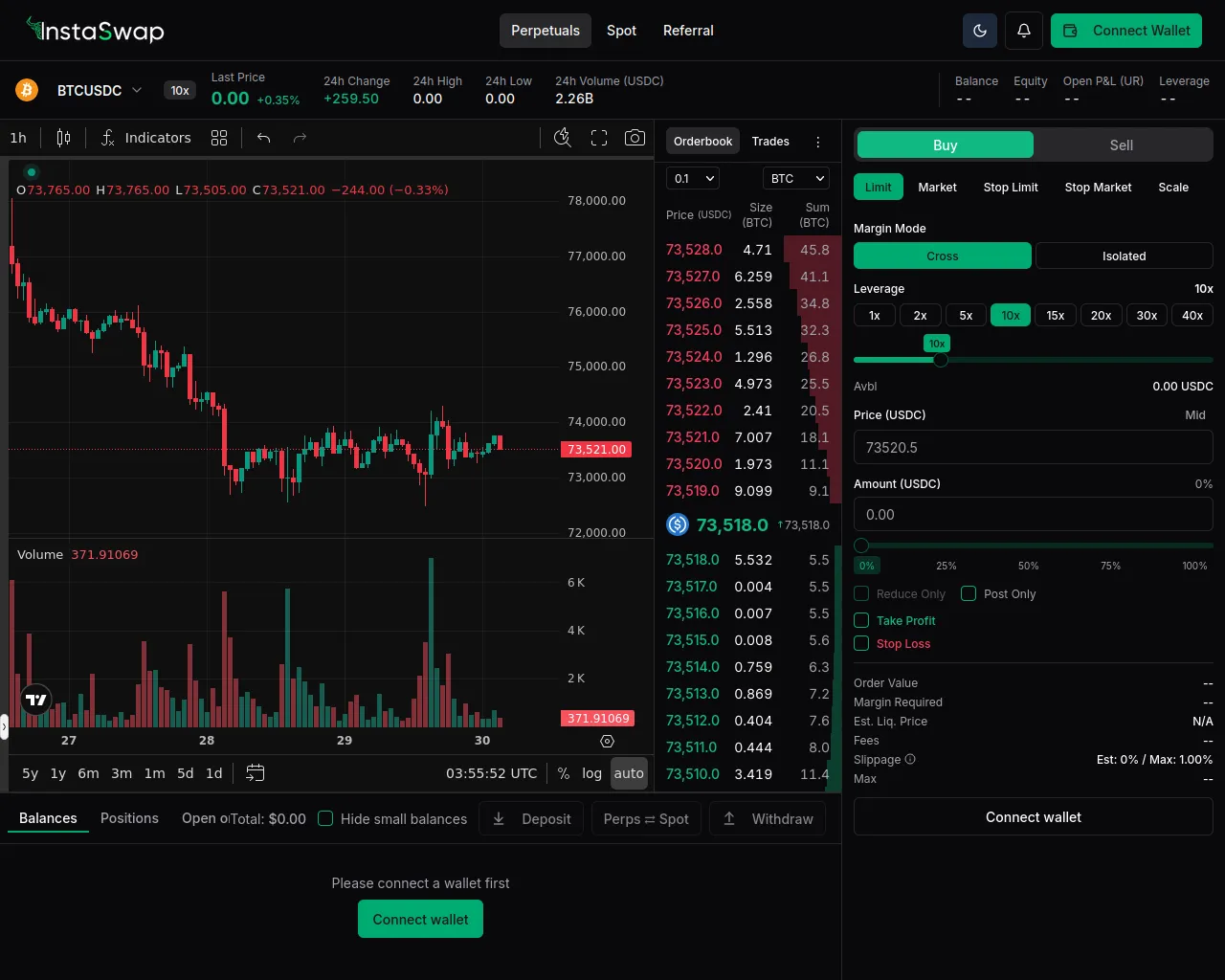Set leverage to 20x

pos(1102,315)
